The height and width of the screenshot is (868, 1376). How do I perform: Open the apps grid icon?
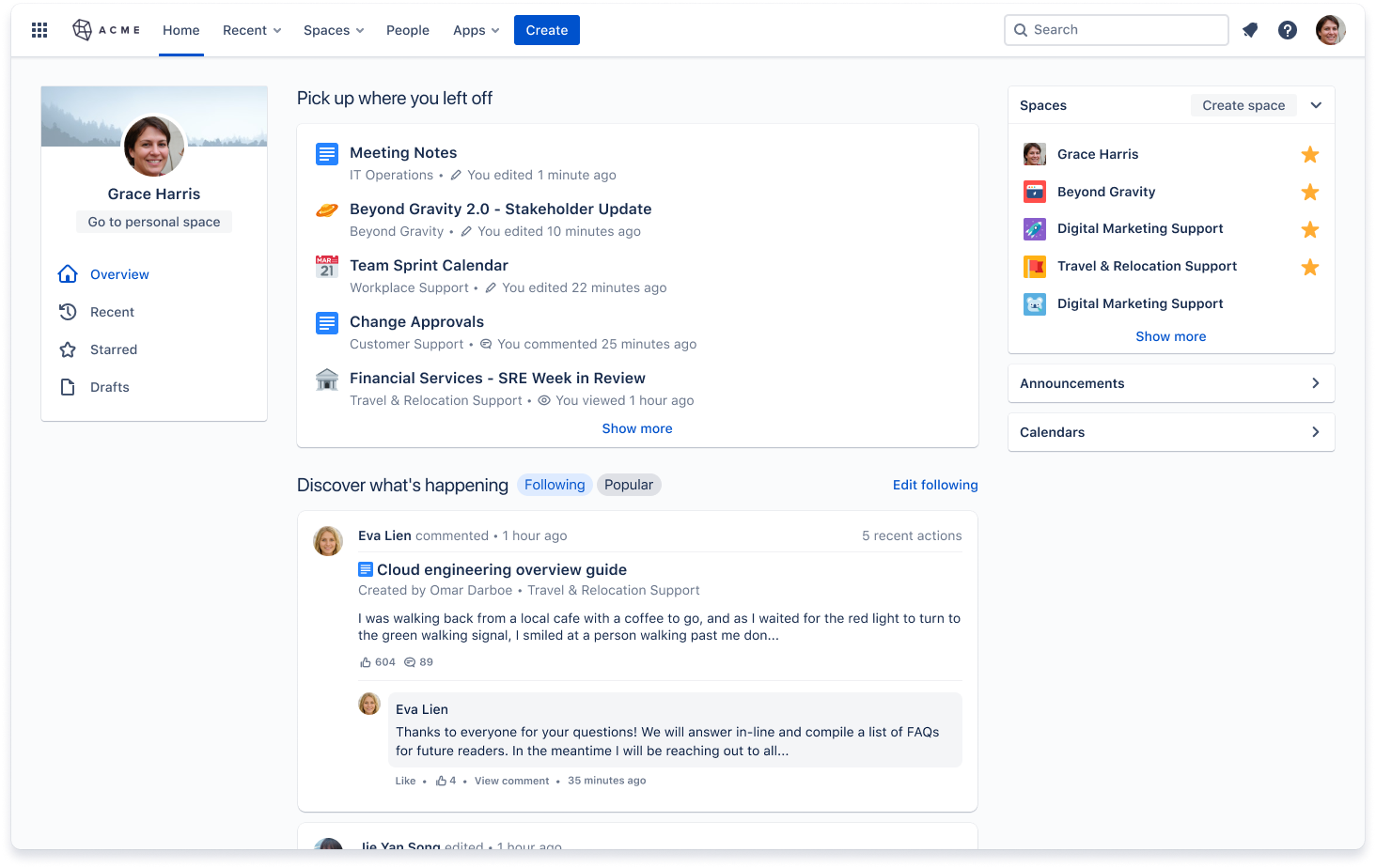[x=39, y=29]
